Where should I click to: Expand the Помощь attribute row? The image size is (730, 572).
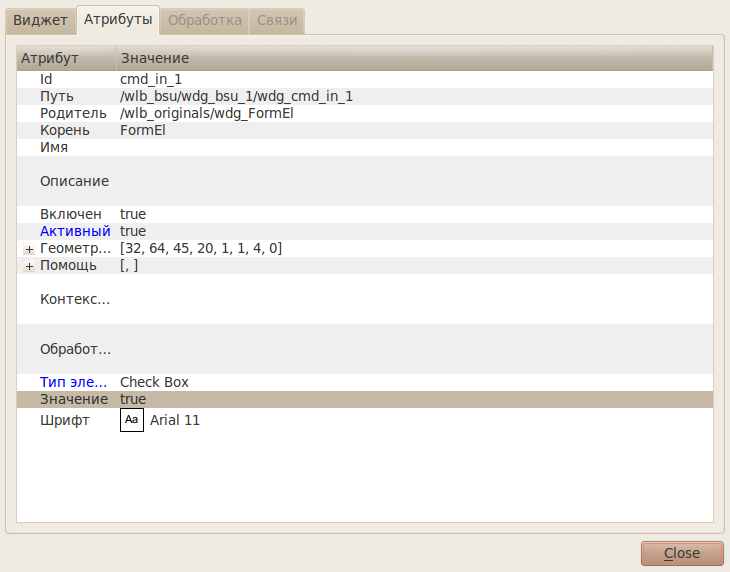[29, 266]
